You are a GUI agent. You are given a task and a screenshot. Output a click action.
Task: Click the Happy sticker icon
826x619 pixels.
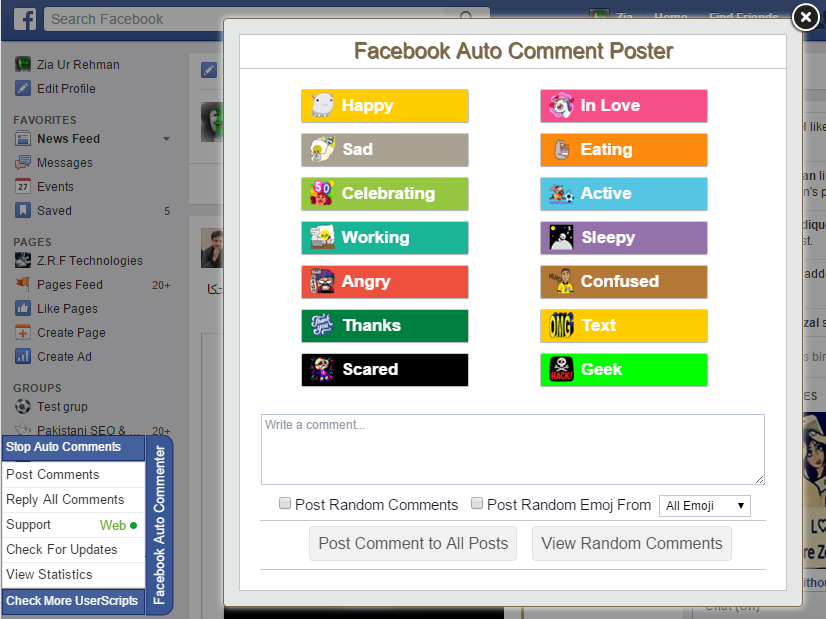(x=322, y=105)
